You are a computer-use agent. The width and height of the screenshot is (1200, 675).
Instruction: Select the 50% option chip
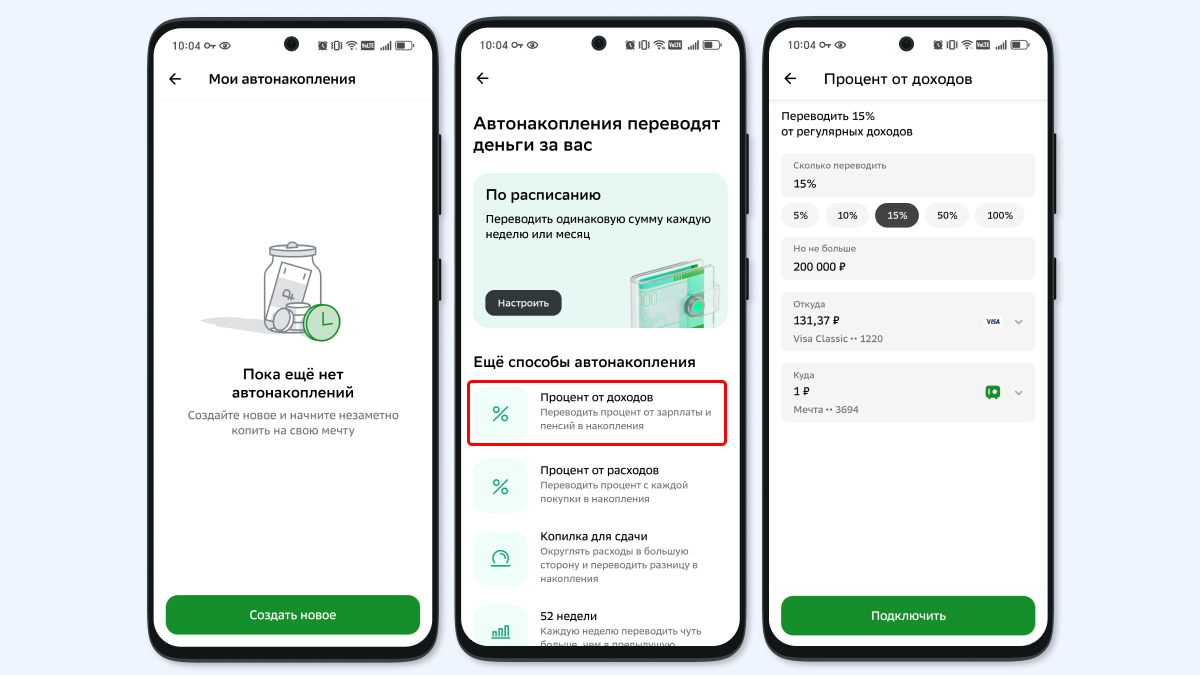946,215
